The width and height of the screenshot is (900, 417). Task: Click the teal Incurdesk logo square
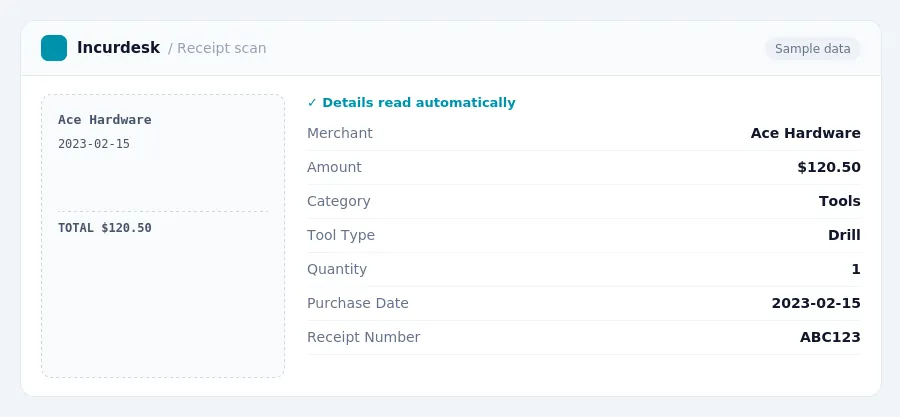[x=54, y=48]
